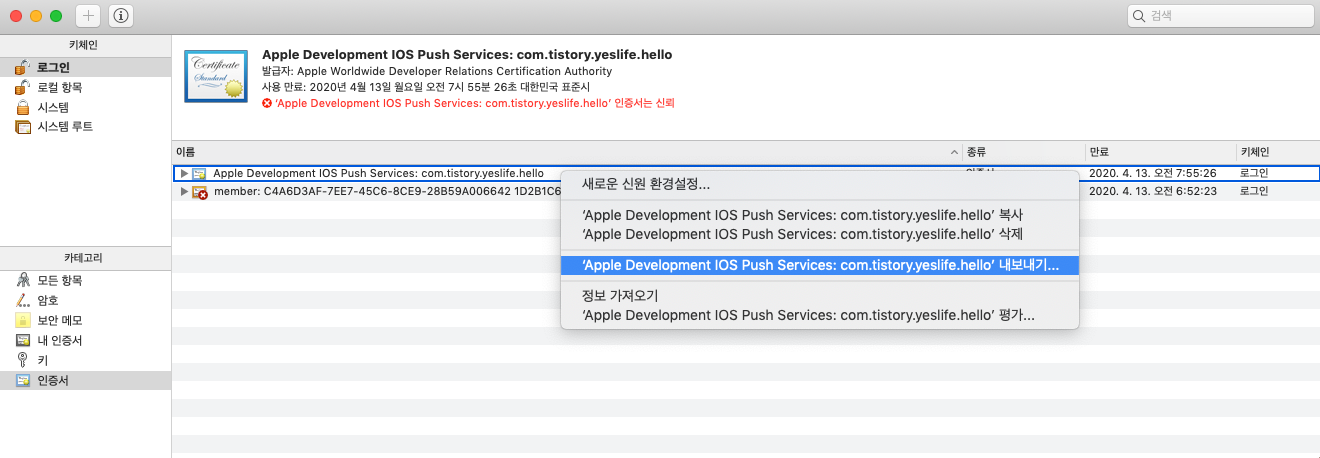Click the info button in toolbar
The height and width of the screenshot is (458, 1320).
click(121, 16)
